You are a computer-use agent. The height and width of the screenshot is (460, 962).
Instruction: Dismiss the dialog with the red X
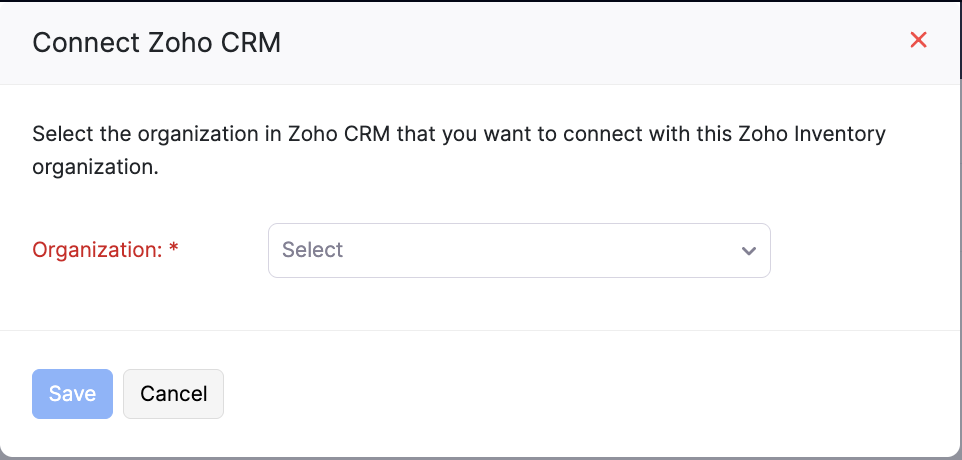(x=918, y=40)
